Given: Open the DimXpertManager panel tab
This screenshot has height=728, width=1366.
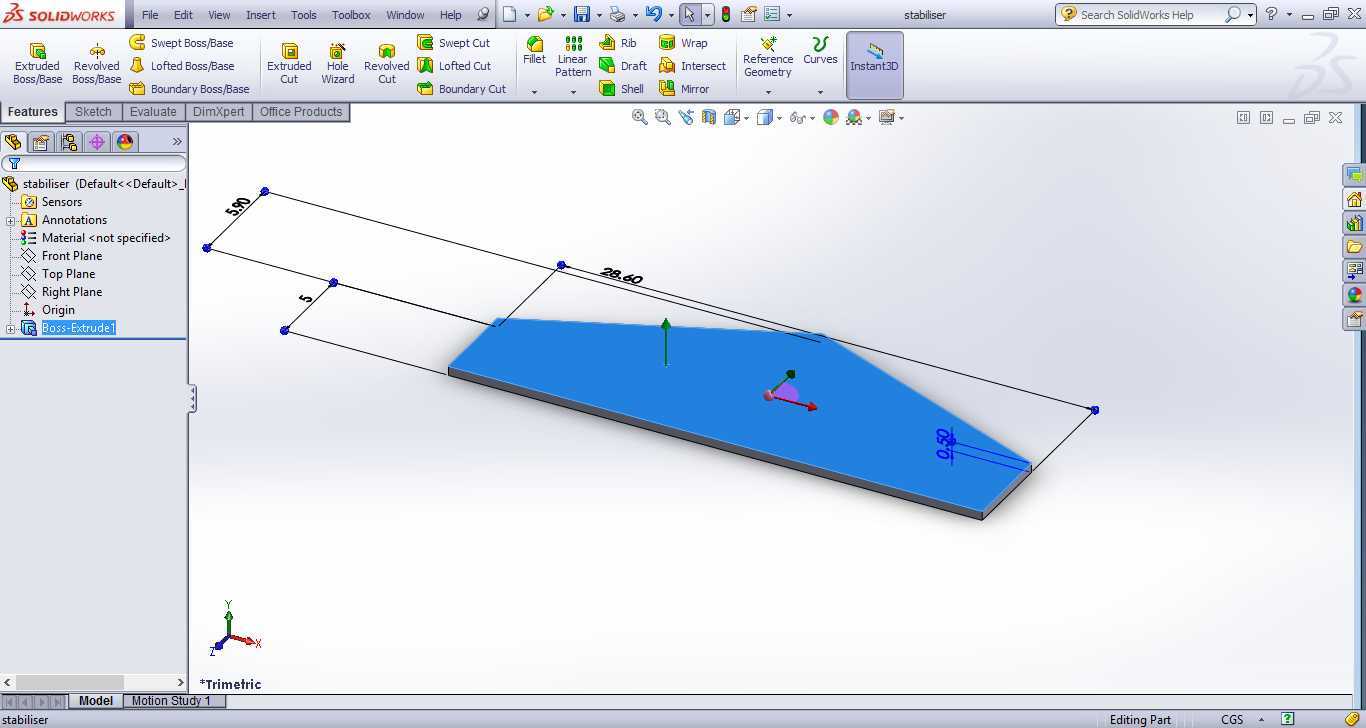Looking at the screenshot, I should (x=97, y=142).
